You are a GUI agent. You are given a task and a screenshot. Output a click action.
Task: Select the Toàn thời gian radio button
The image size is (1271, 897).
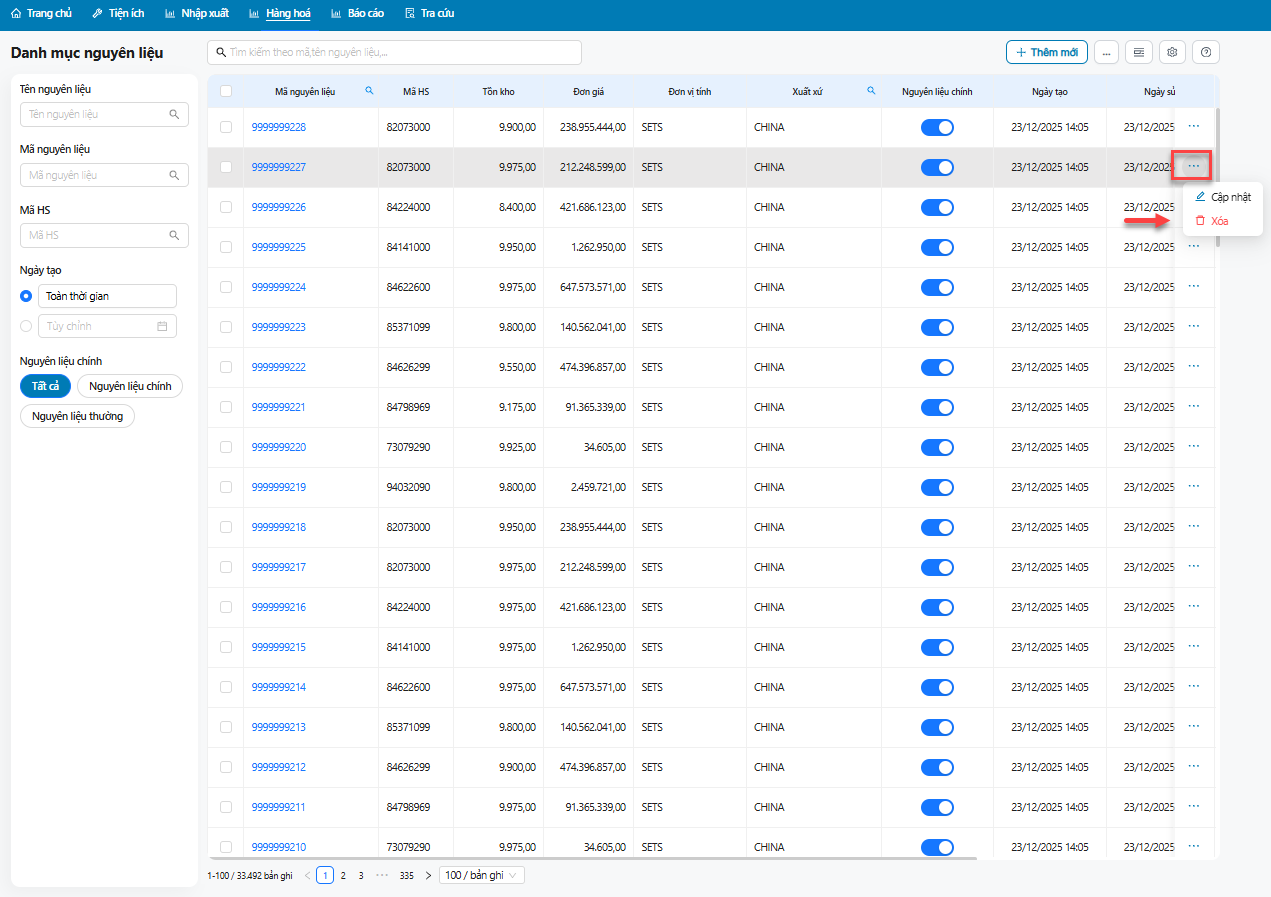26,296
